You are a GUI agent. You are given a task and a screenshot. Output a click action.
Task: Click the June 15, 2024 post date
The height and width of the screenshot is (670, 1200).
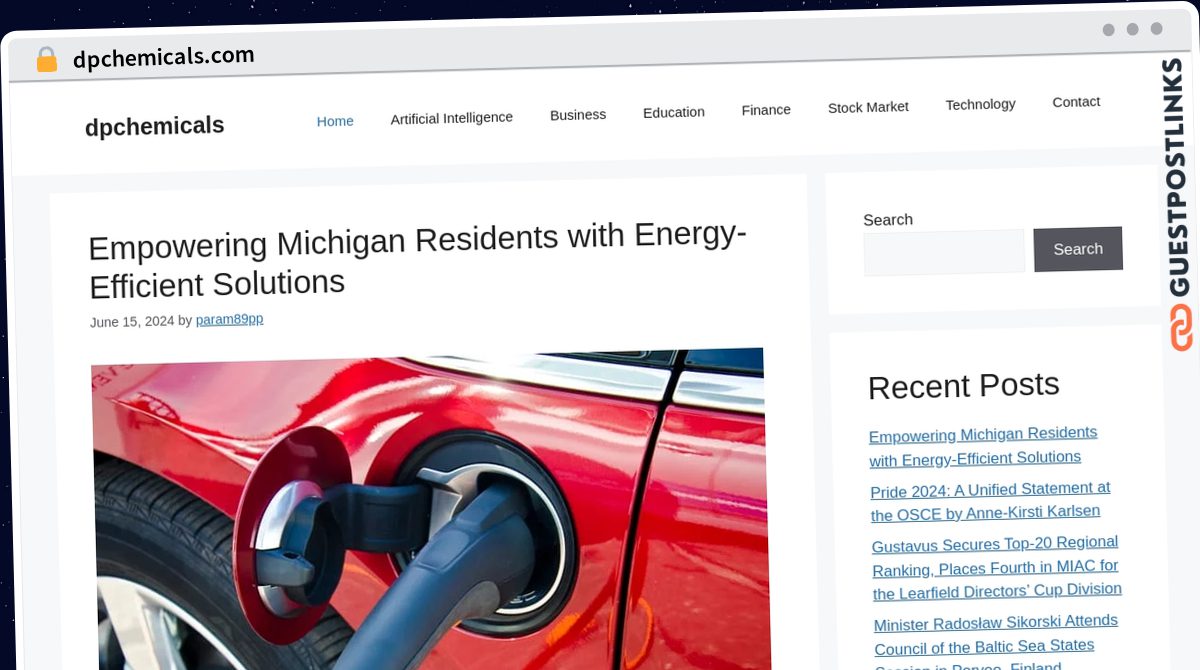[x=132, y=322]
